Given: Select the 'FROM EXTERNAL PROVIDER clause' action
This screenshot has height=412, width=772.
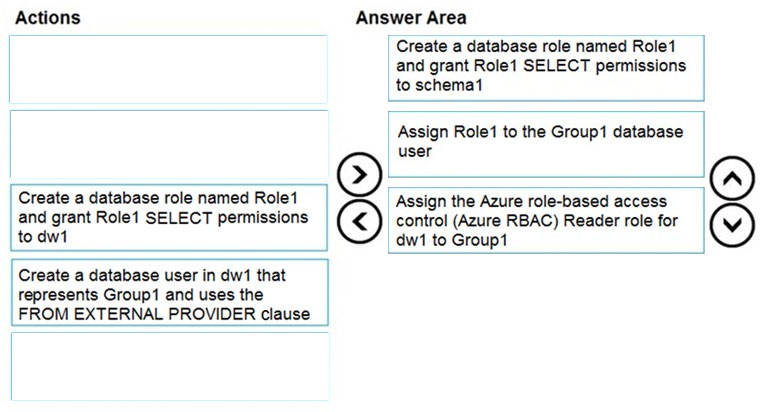Looking at the screenshot, I should (x=169, y=293).
